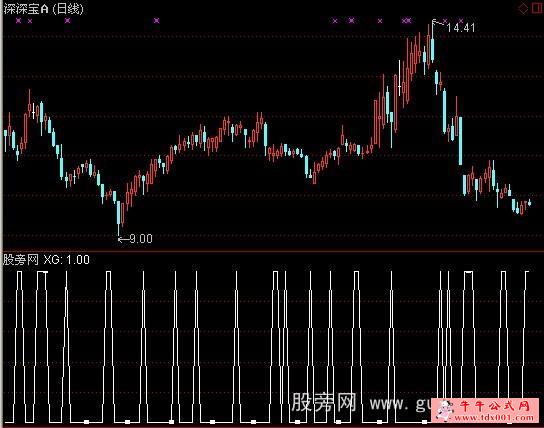Click the 14.41 high price label
The width and height of the screenshot is (544, 428).
pos(461,27)
